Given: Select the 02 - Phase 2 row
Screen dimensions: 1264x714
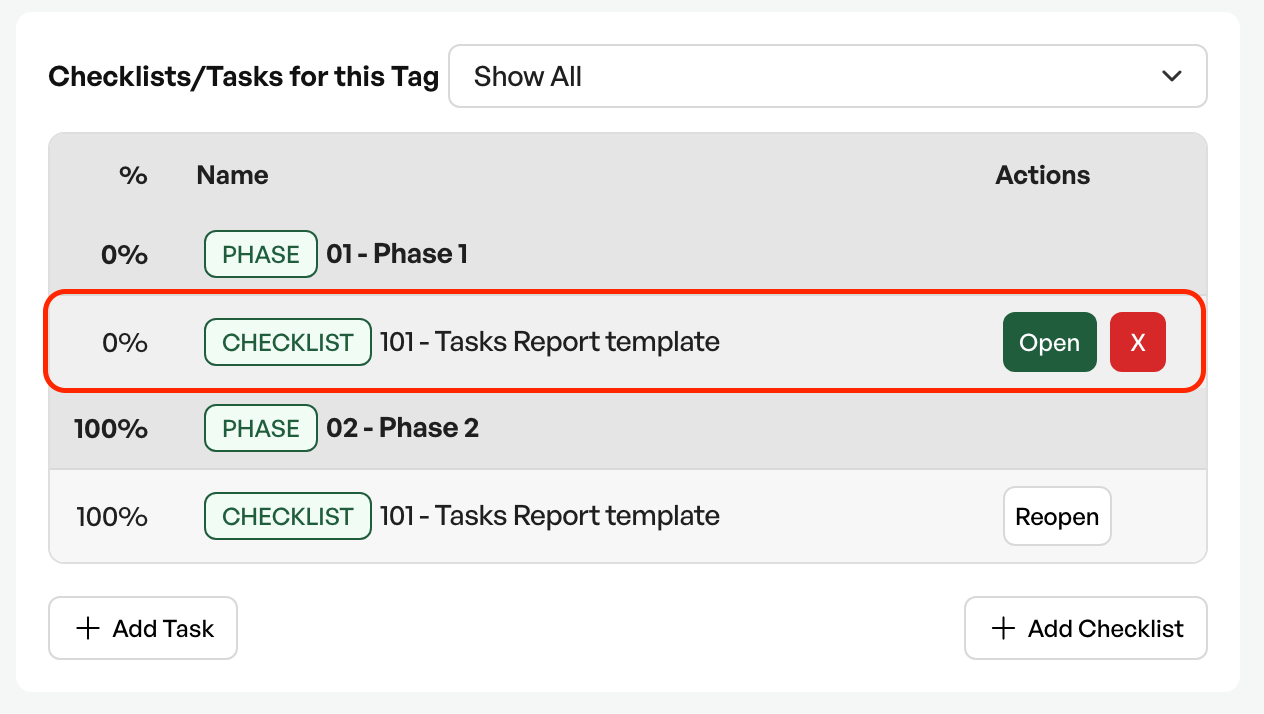Looking at the screenshot, I should pos(628,428).
